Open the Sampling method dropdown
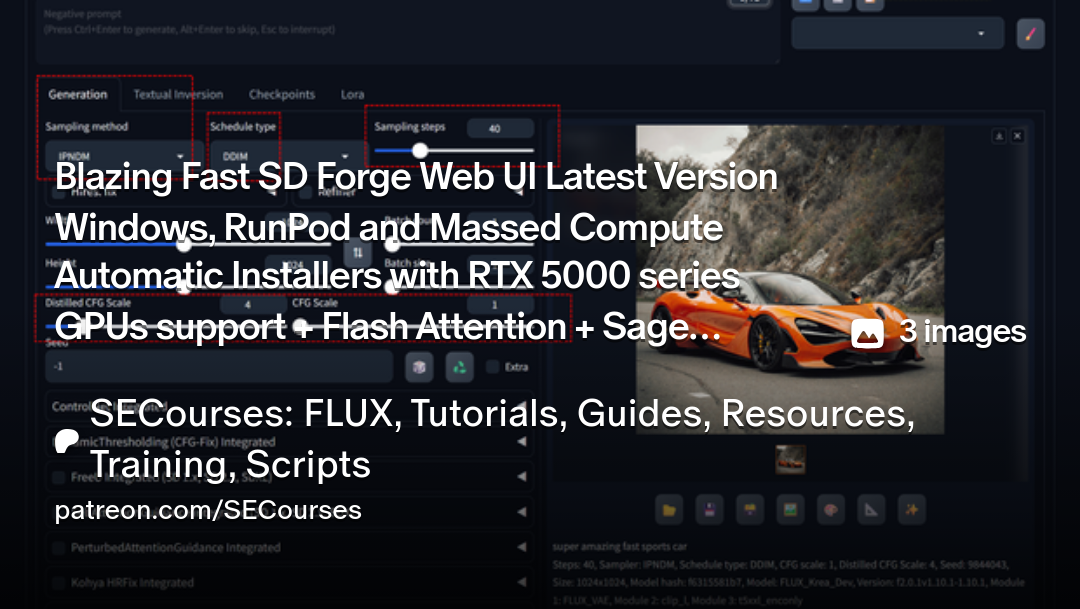This screenshot has width=1080, height=609. tap(116, 157)
